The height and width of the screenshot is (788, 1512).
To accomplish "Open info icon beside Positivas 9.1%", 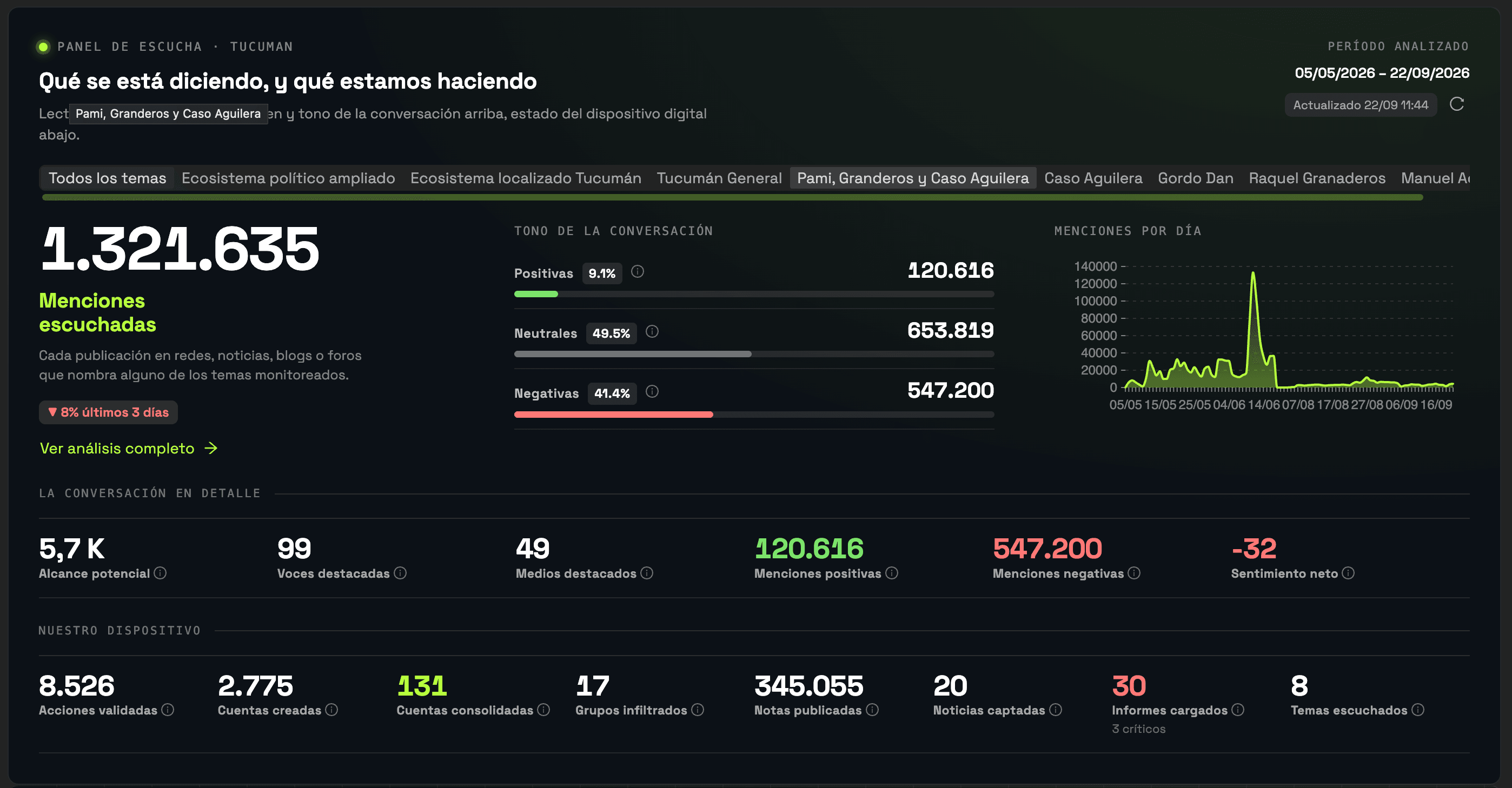I will click(x=637, y=272).
